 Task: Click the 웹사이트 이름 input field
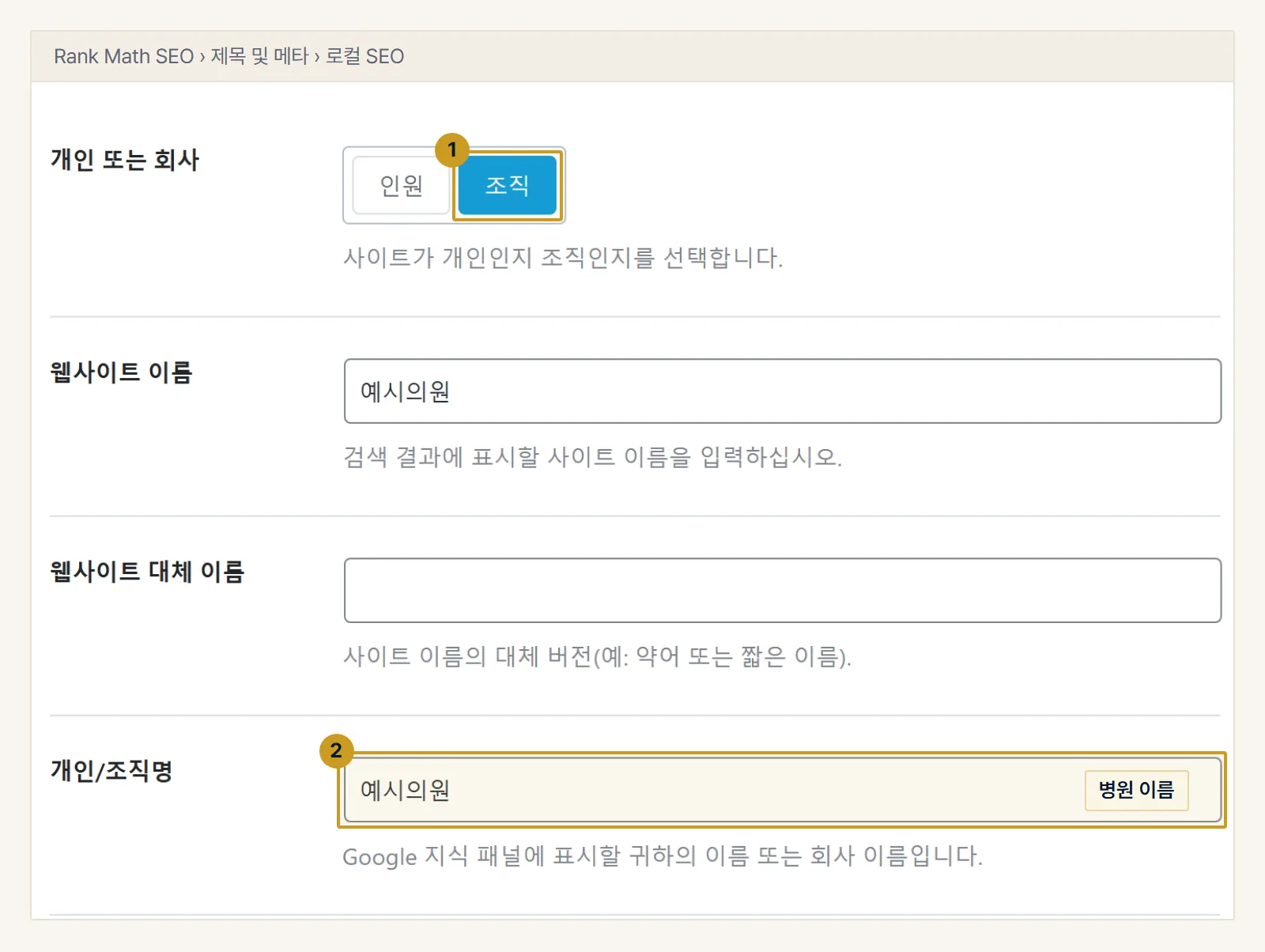(783, 391)
